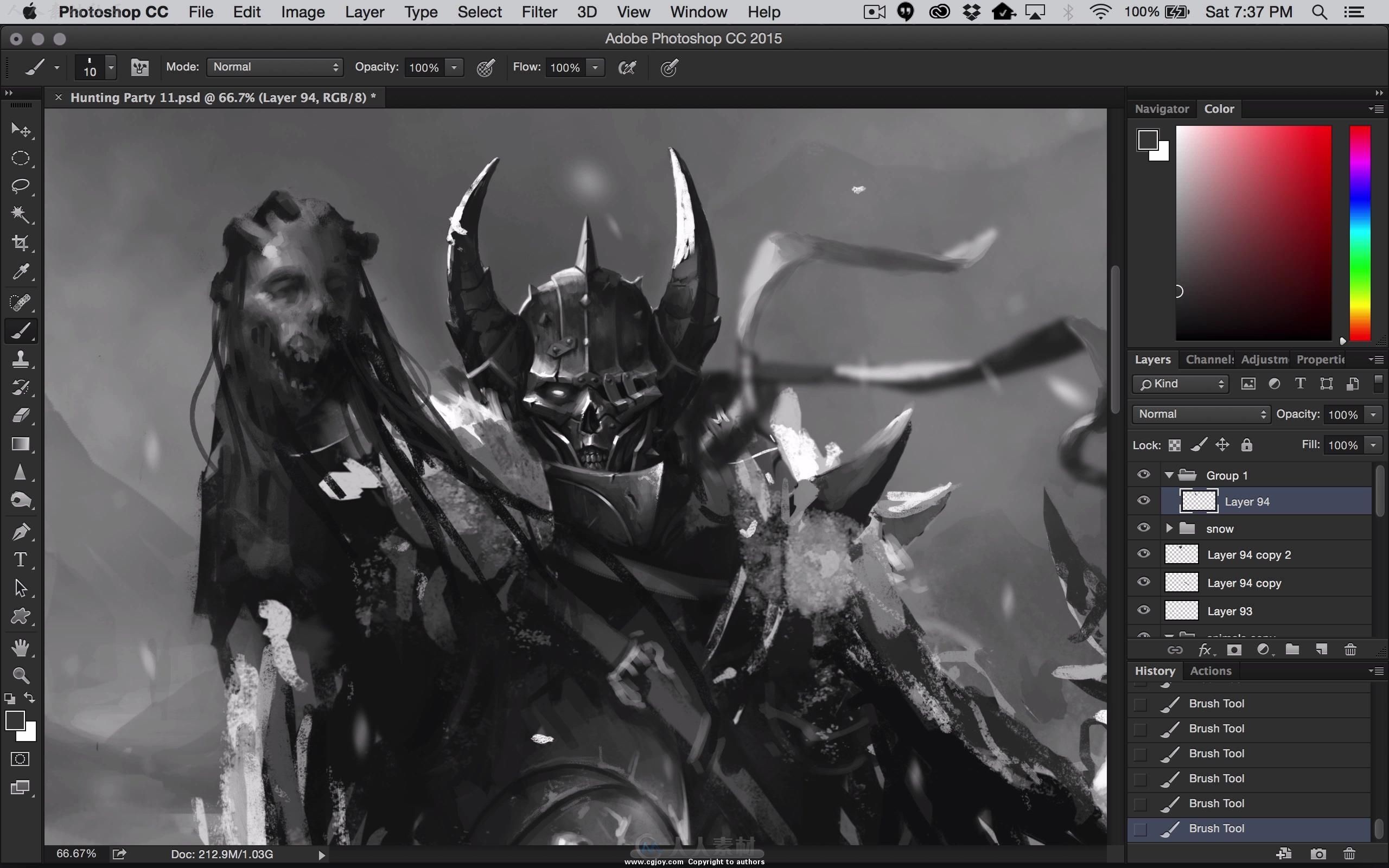Open the brush Opacity slider arrow
1389x868 pixels.
[x=454, y=68]
